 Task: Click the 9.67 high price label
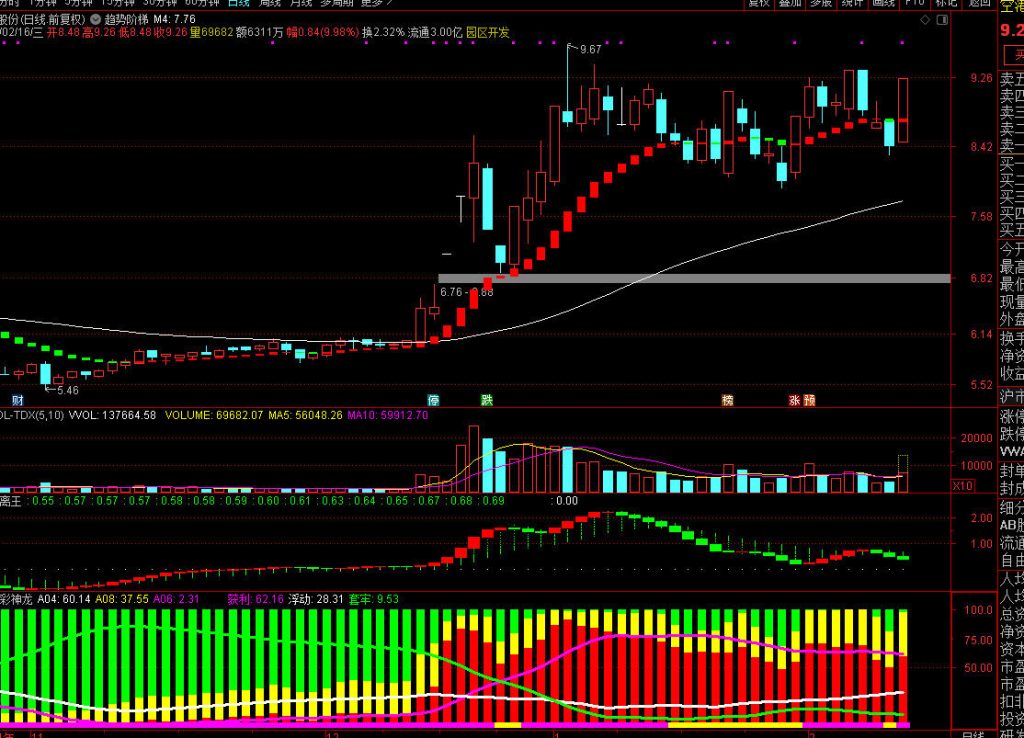[x=590, y=49]
